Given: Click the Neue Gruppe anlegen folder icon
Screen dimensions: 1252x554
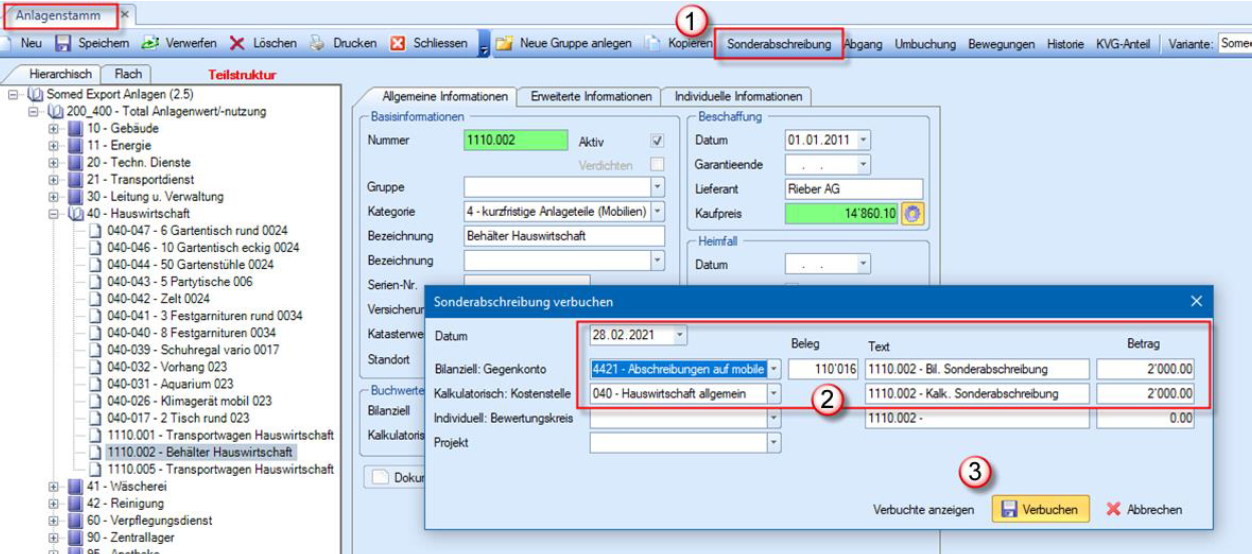Looking at the screenshot, I should tap(504, 44).
